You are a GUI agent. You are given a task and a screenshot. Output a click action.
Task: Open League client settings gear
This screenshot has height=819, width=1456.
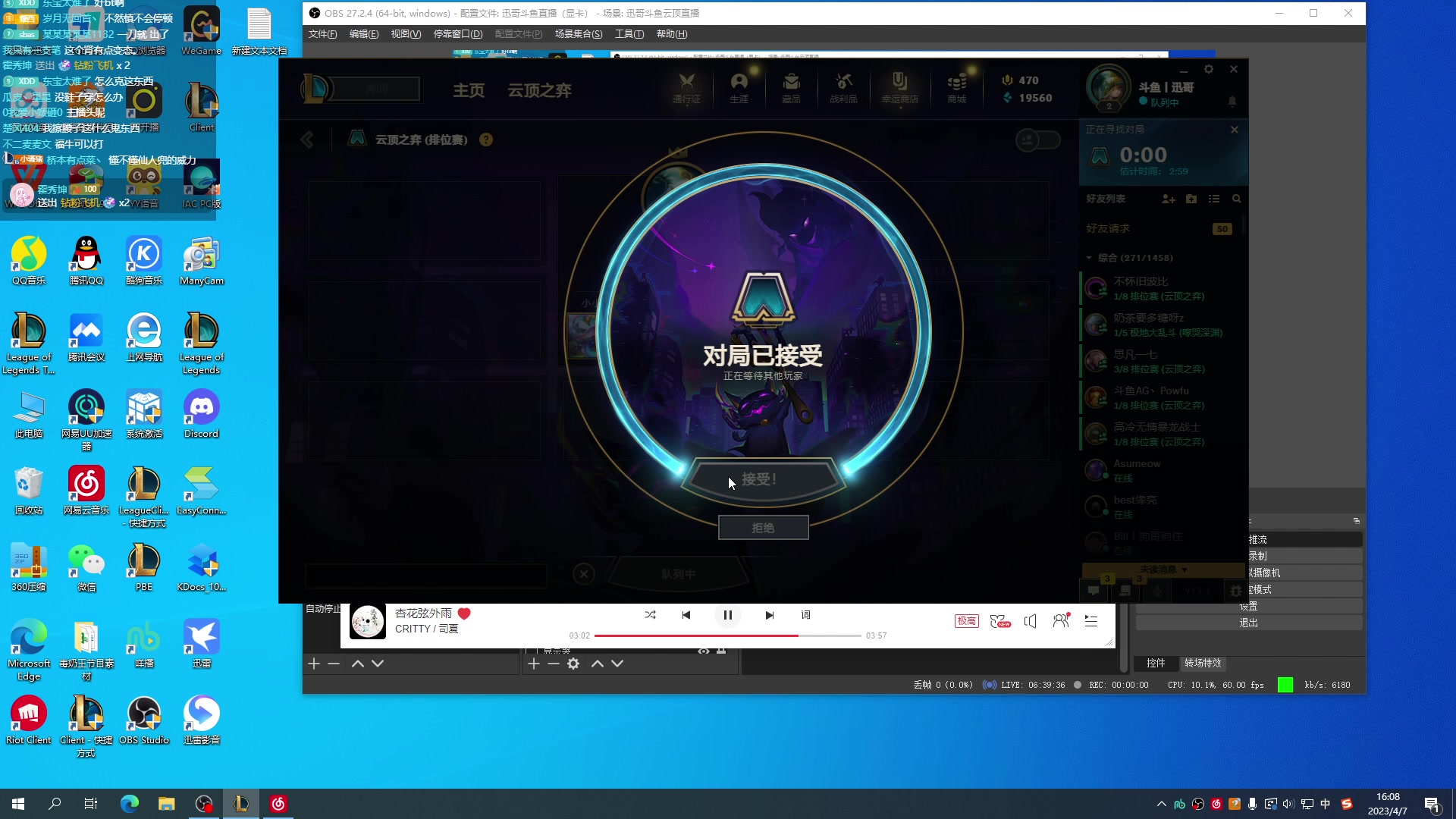click(1209, 69)
